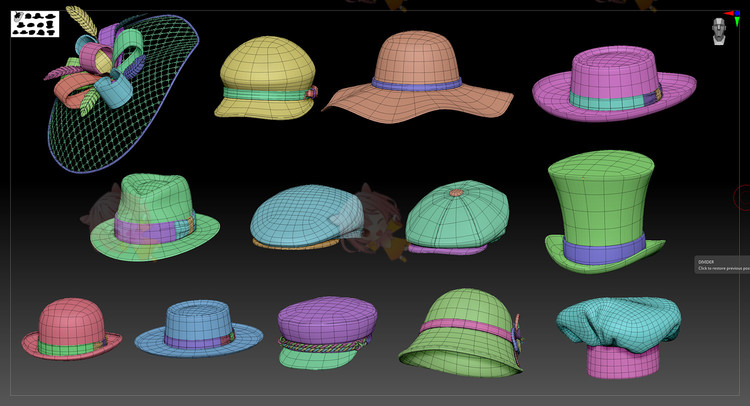This screenshot has height=406, width=750.
Task: Open the hat silhouettes thumbnail preview
Action: 35,23
